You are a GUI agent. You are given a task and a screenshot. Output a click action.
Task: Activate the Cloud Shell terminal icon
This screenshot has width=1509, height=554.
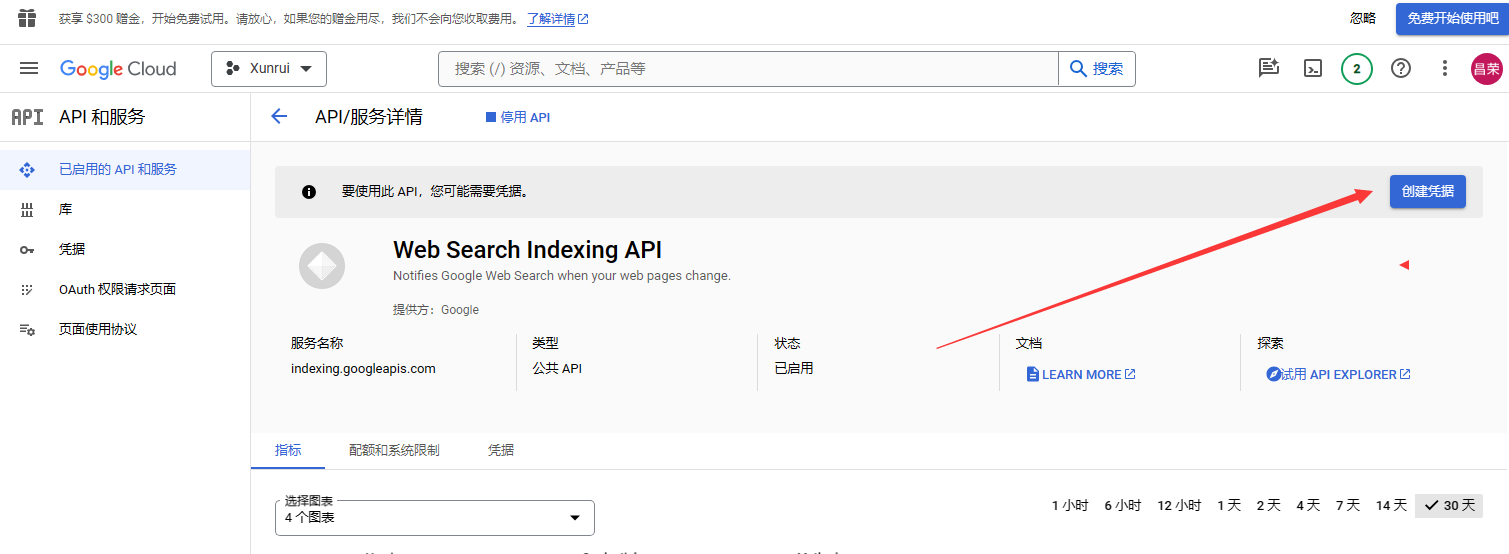click(1313, 68)
